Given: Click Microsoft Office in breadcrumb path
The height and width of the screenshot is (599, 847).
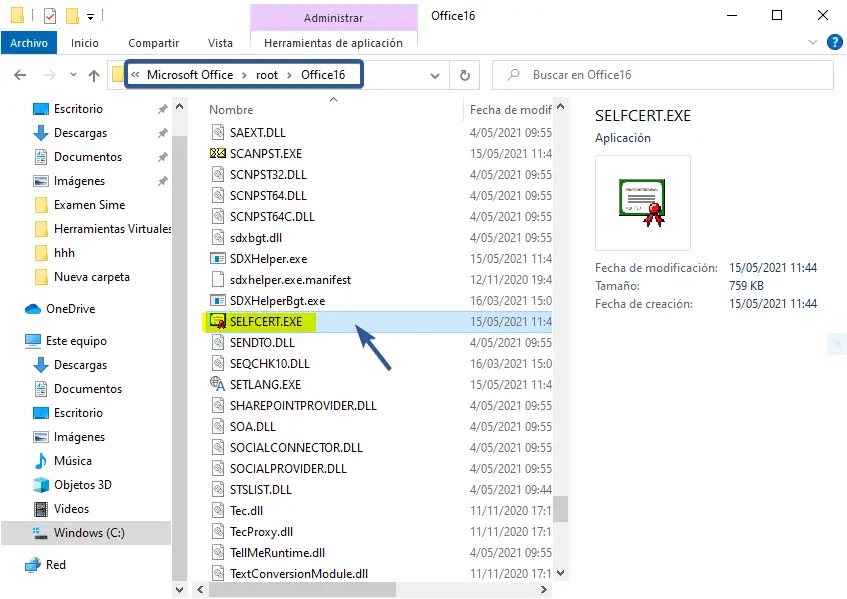Looking at the screenshot, I should click(x=190, y=75).
